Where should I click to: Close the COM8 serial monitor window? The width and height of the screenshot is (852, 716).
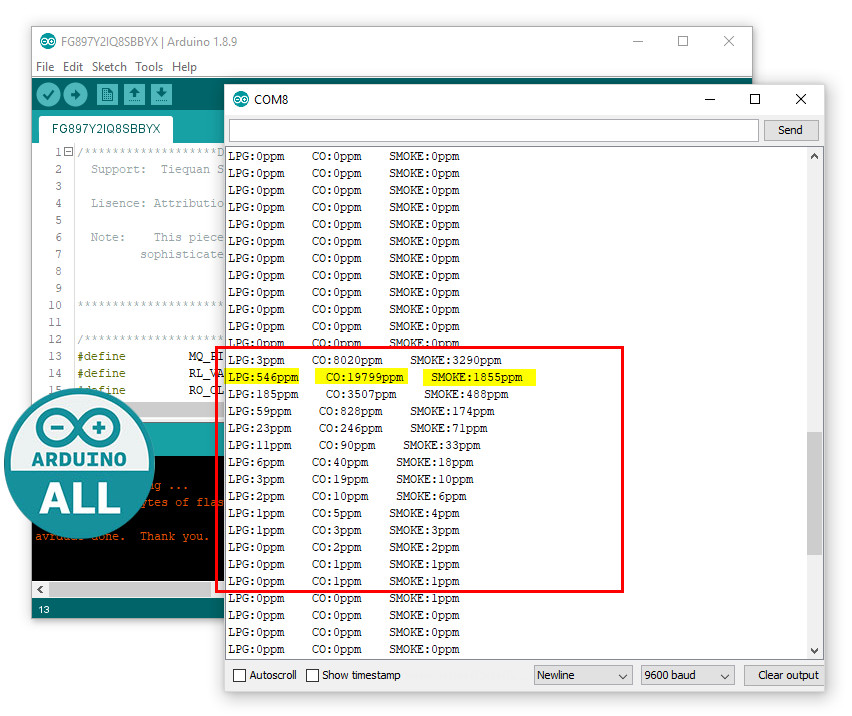coord(801,99)
